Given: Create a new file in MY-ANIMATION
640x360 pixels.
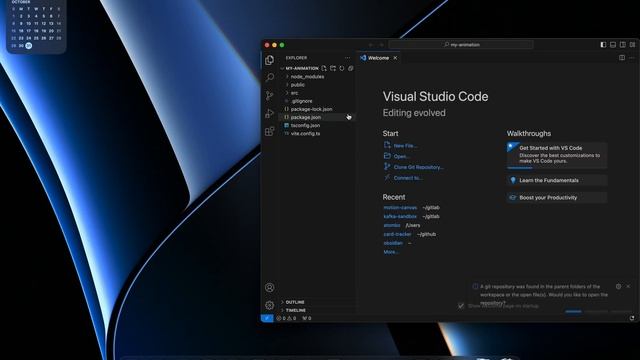Looking at the screenshot, I should click(x=324, y=69).
